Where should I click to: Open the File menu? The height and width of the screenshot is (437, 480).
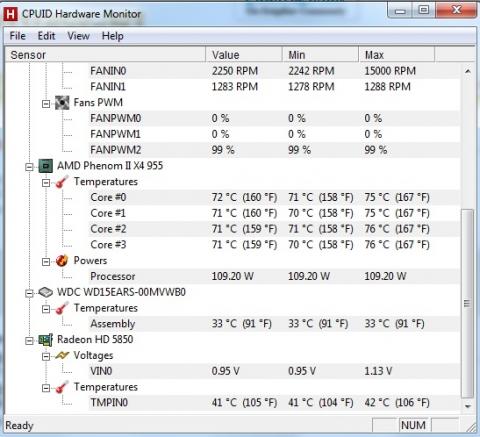coord(17,36)
